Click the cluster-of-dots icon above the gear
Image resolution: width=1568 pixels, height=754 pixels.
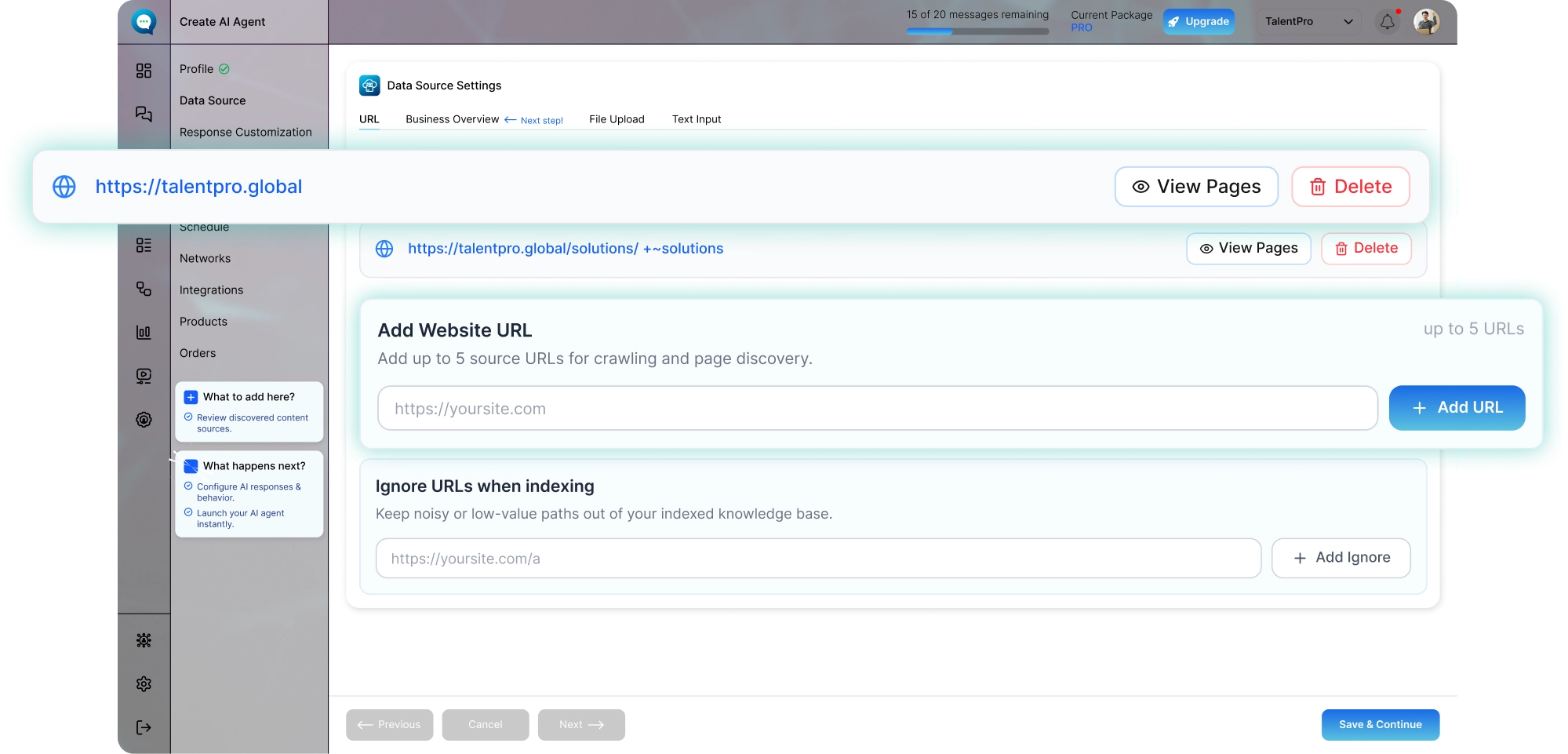[144, 640]
